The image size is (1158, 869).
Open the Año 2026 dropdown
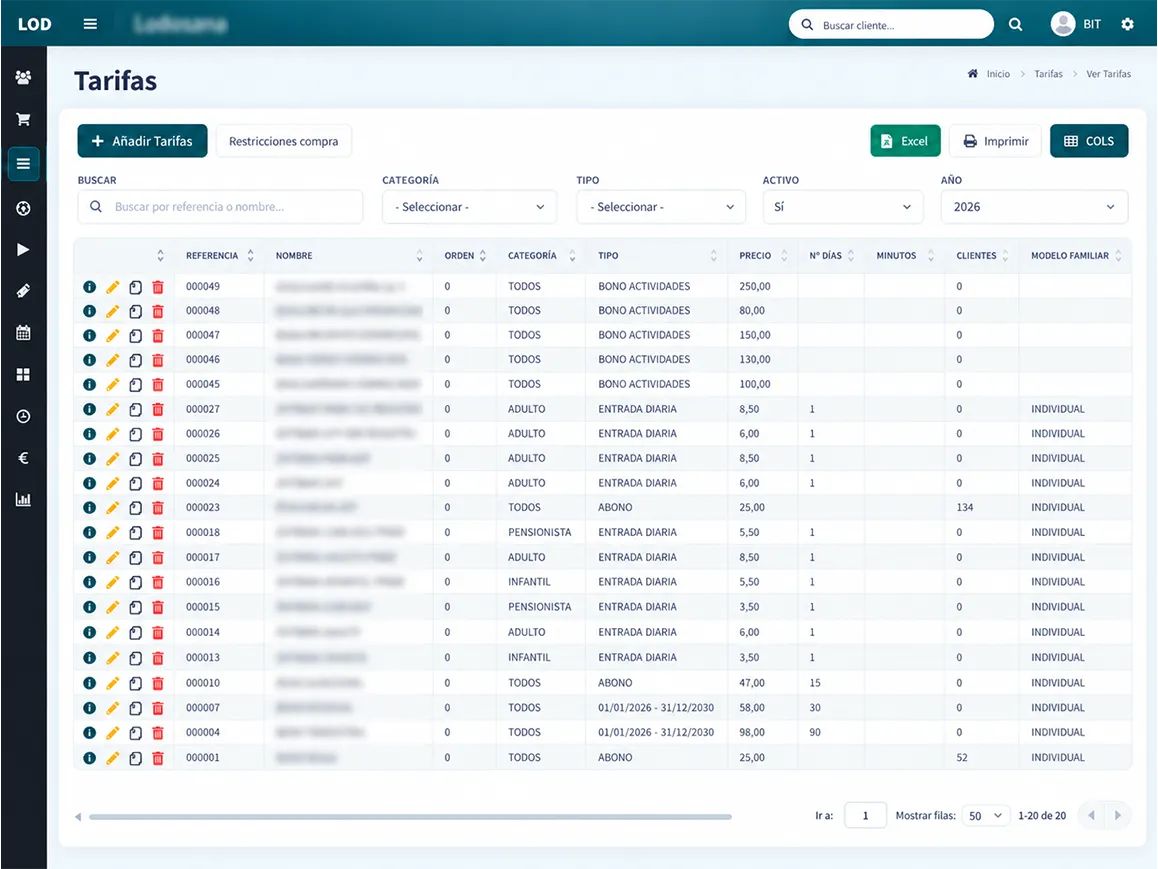(1034, 207)
